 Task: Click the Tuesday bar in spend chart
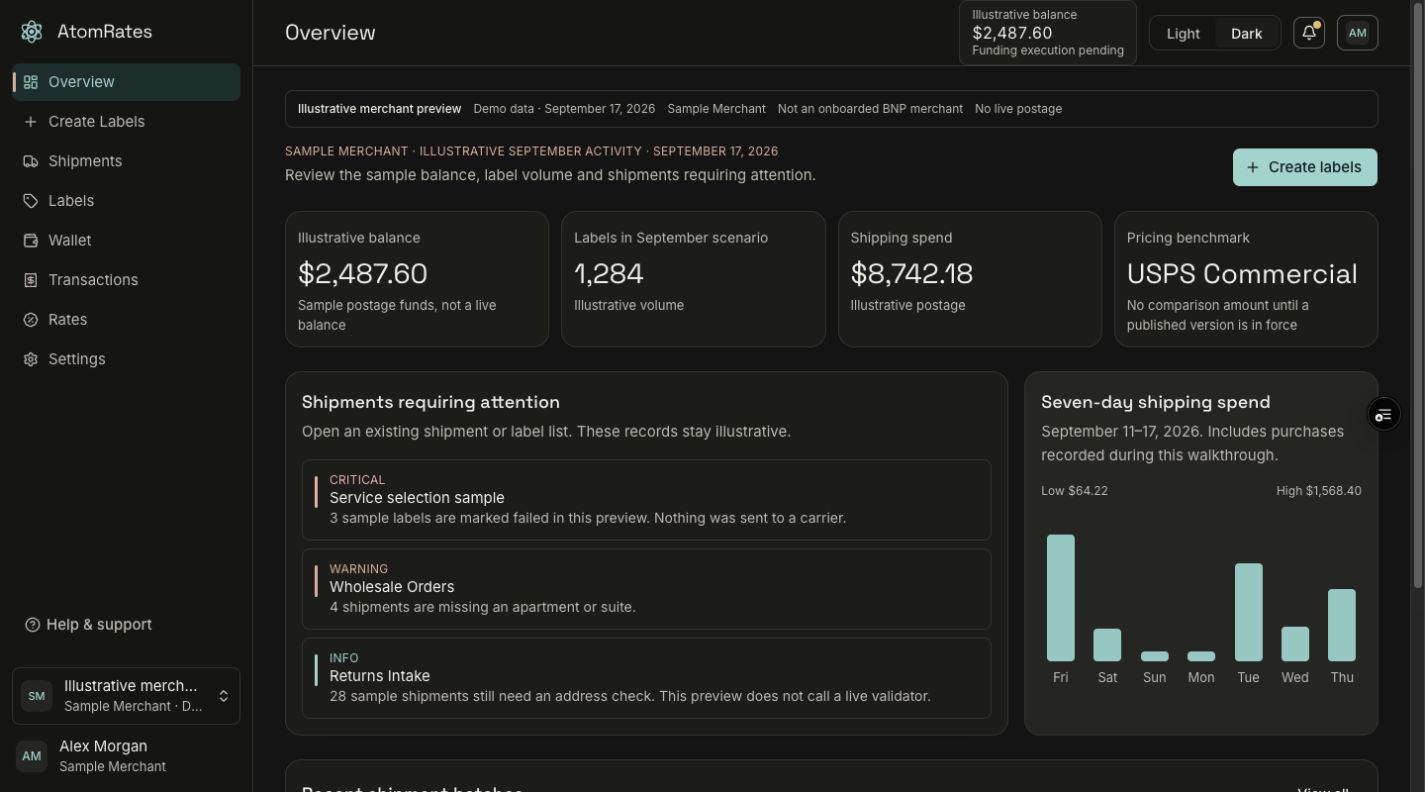[x=1249, y=612]
